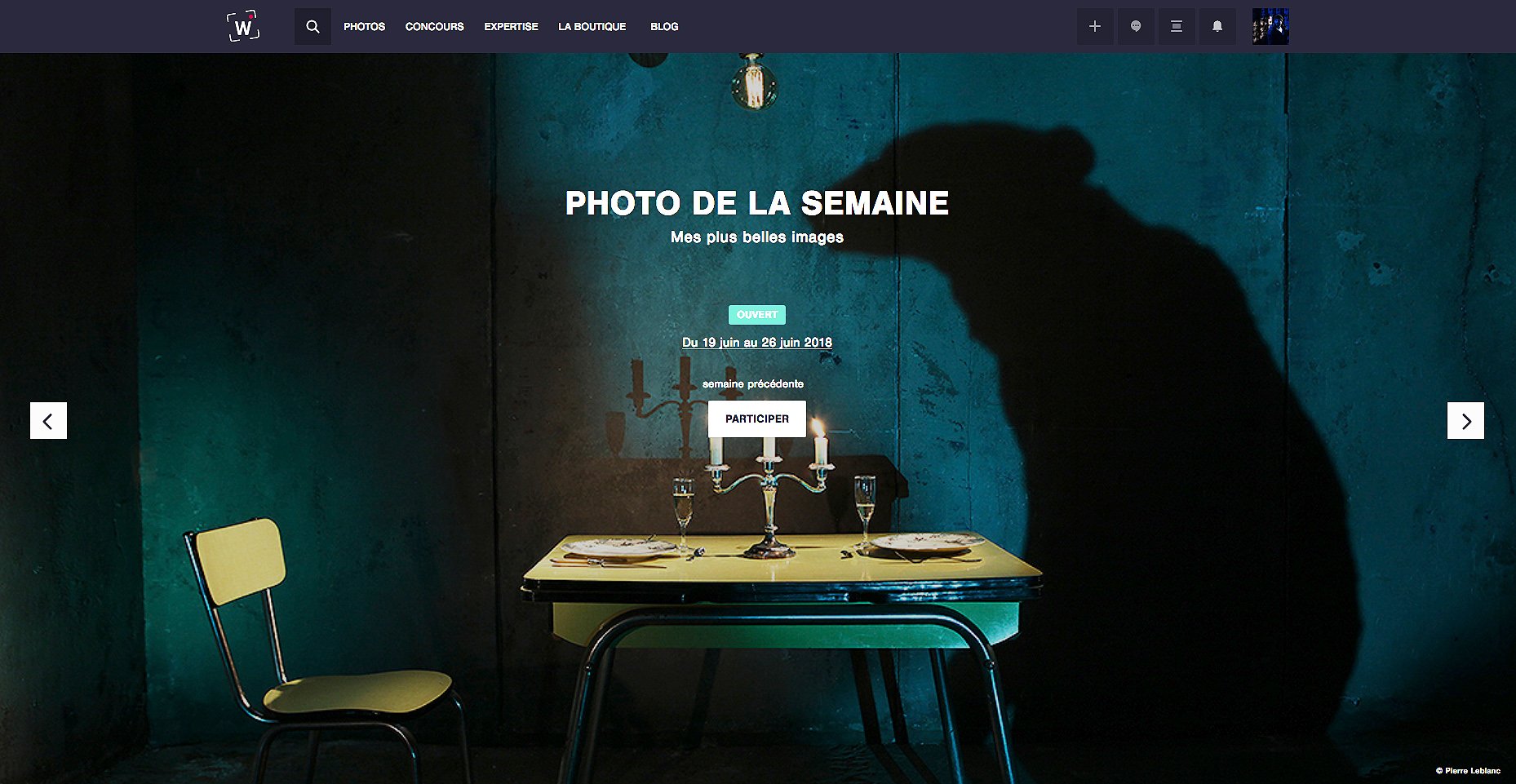Click the OUVERT status badge
Viewport: 1516px width, 784px height.
(757, 315)
